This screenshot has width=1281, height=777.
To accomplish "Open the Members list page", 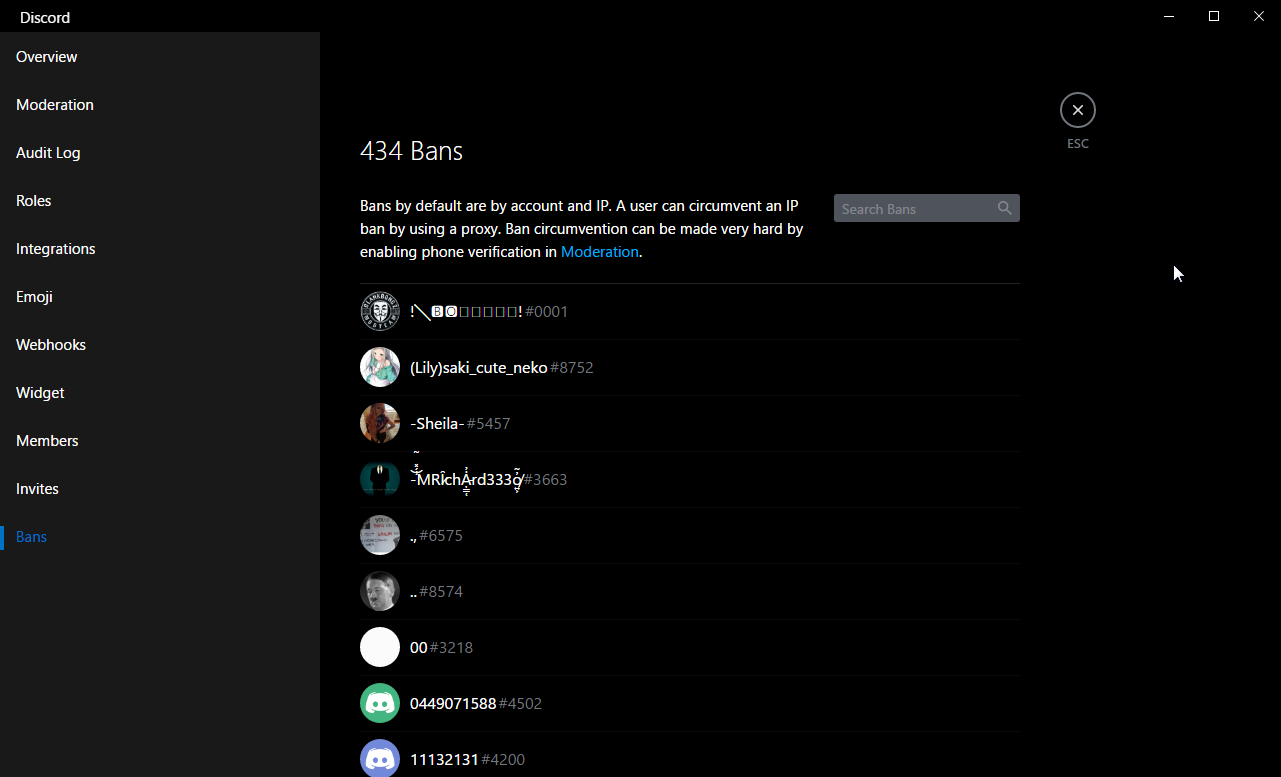I will (x=160, y=441).
